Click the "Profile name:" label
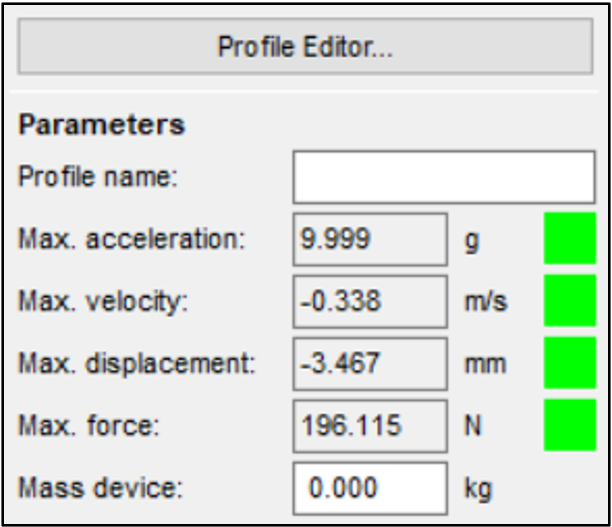This screenshot has height=527, width=612. (x=97, y=178)
